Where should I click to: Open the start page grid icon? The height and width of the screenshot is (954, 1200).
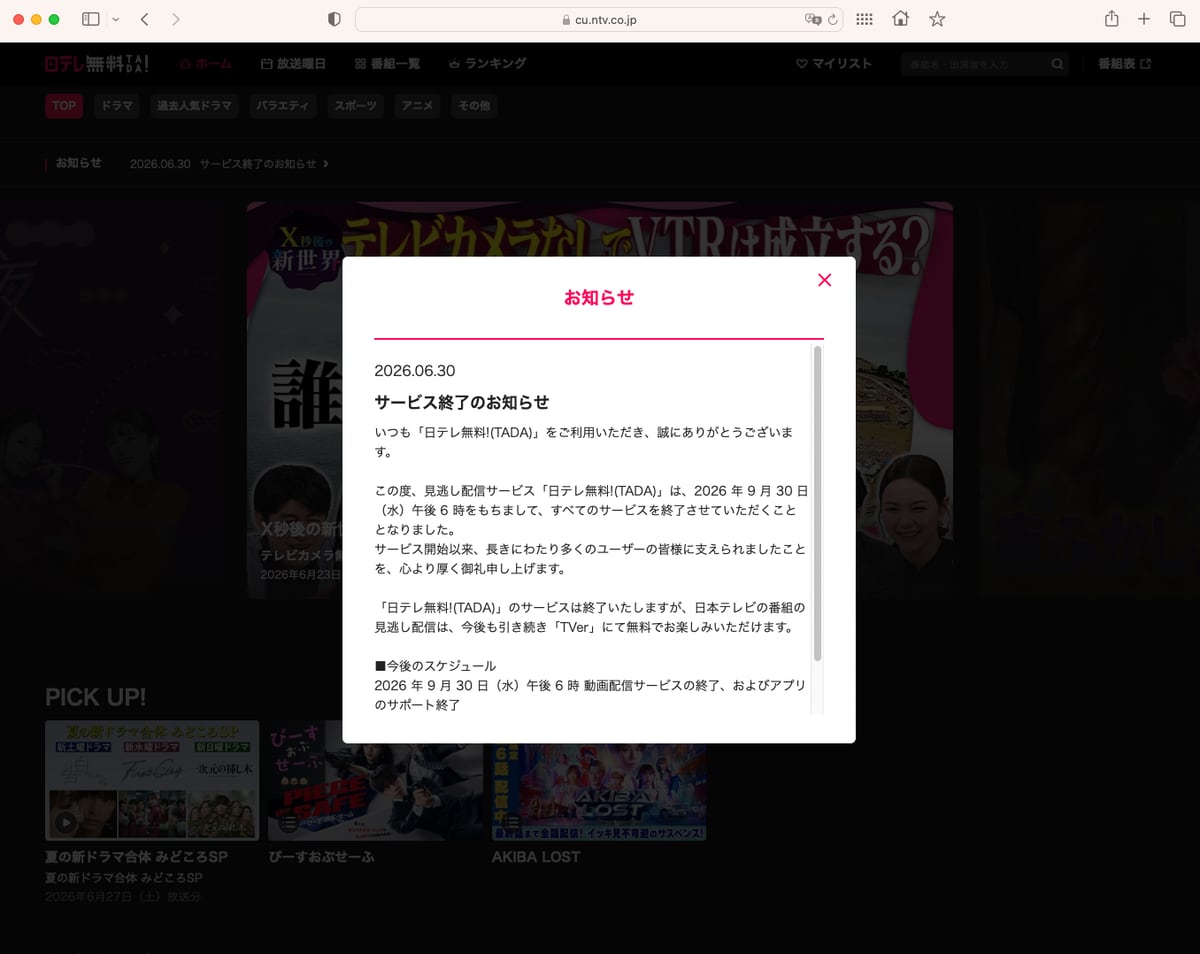tap(865, 19)
